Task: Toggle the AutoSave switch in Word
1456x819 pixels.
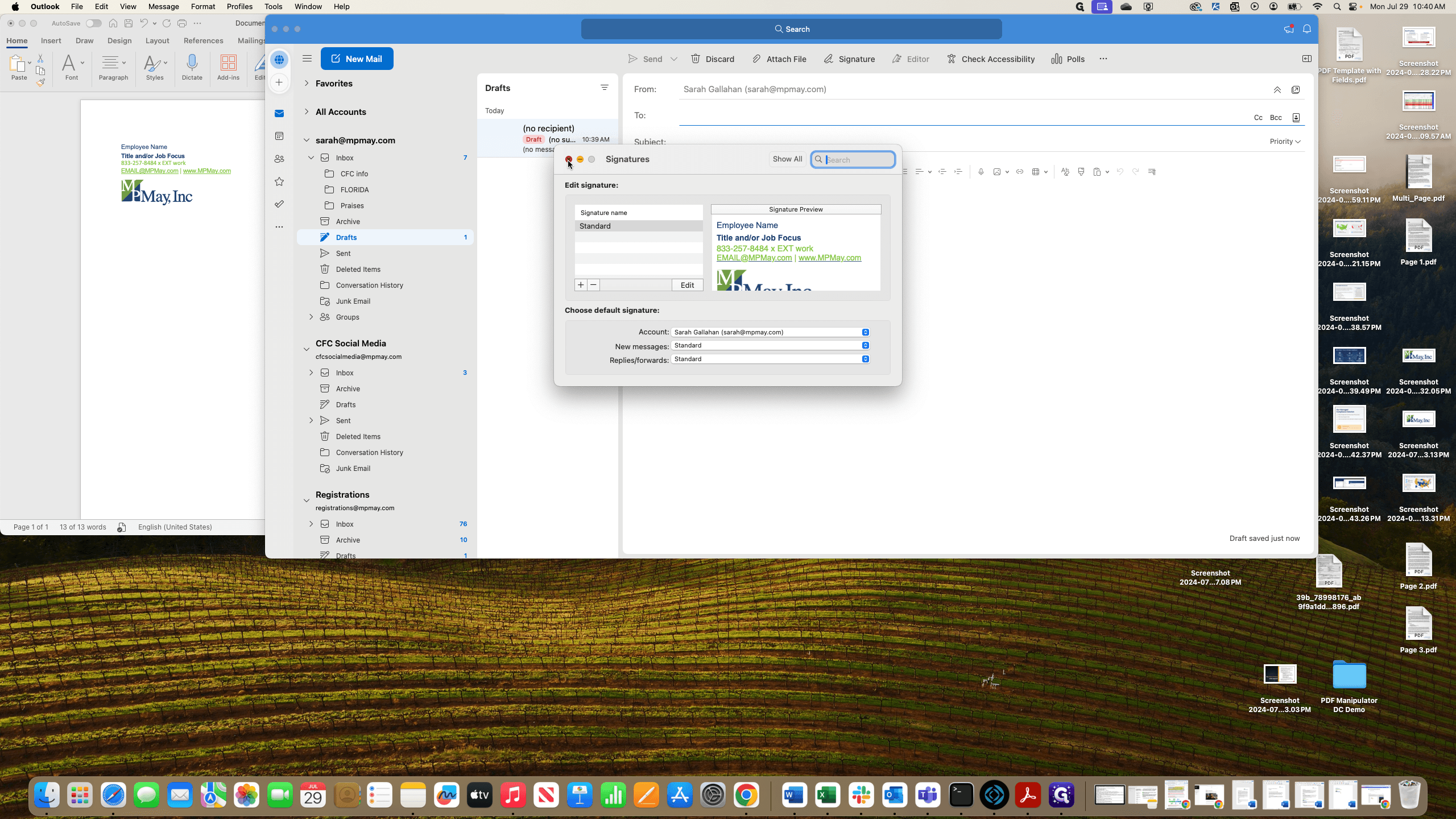Action: [x=94, y=23]
